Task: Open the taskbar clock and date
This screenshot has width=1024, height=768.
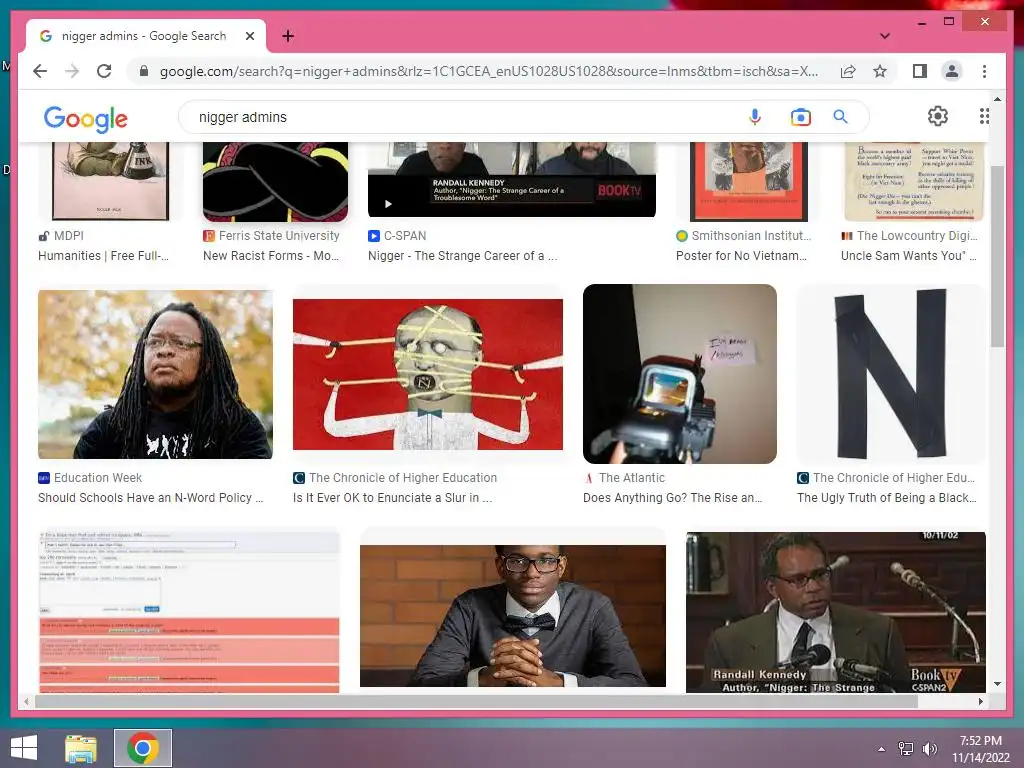Action: click(981, 749)
